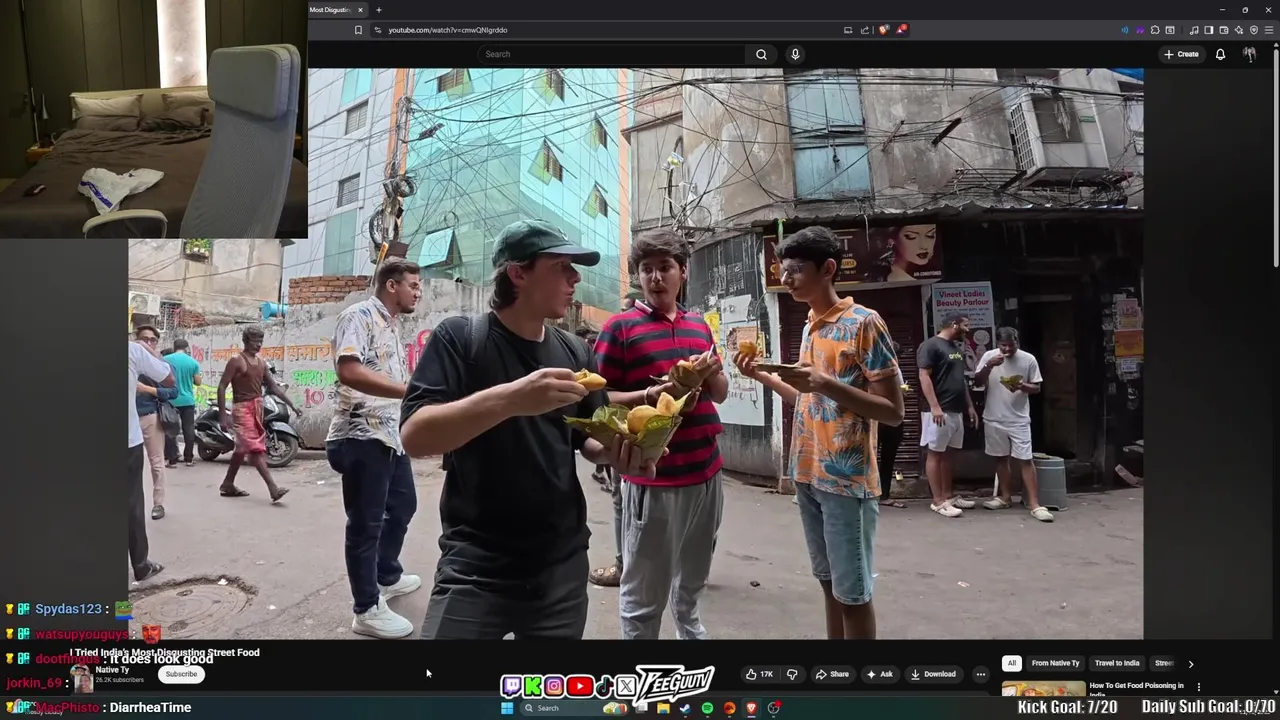1280x720 pixels.
Task: Click the recommended video thumbnail
Action: pyautogui.click(x=1043, y=688)
